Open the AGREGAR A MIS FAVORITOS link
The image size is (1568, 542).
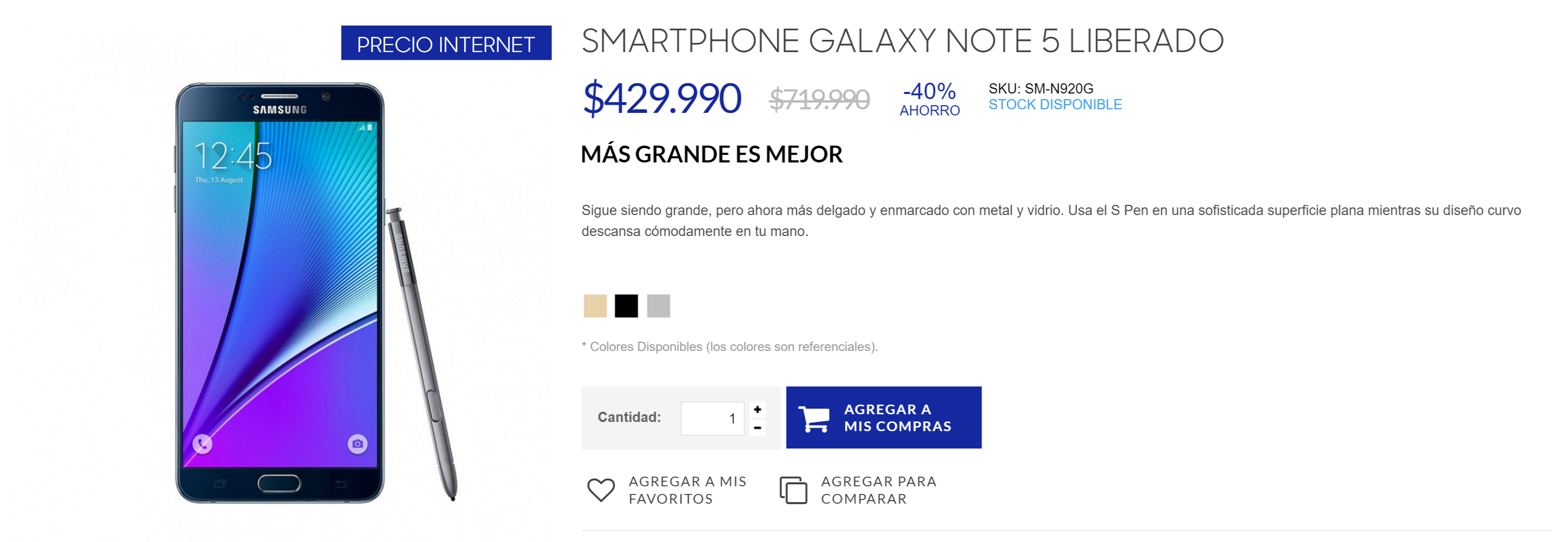point(687,490)
